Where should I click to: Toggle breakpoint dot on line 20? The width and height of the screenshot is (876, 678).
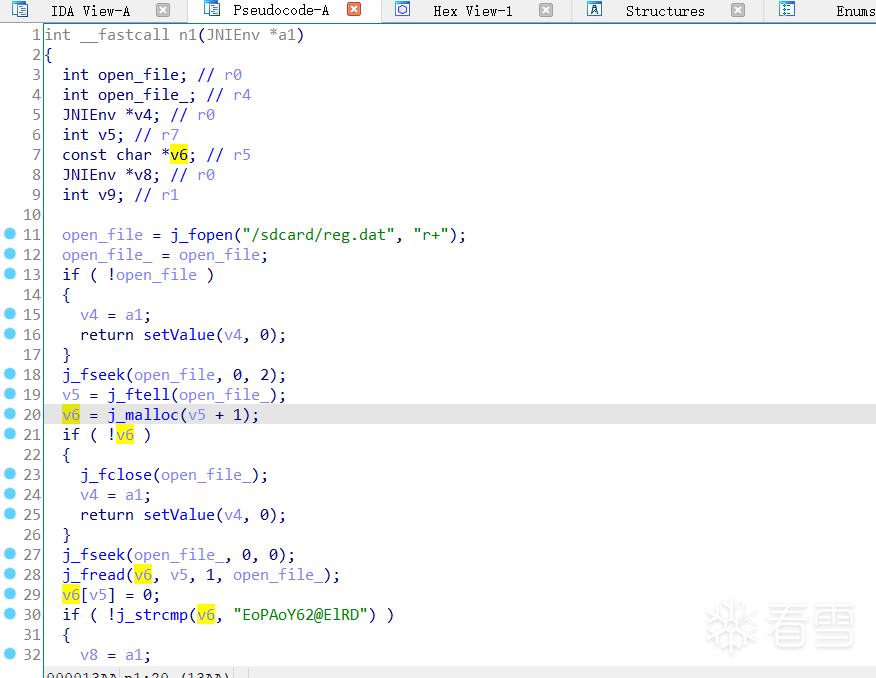click(10, 414)
